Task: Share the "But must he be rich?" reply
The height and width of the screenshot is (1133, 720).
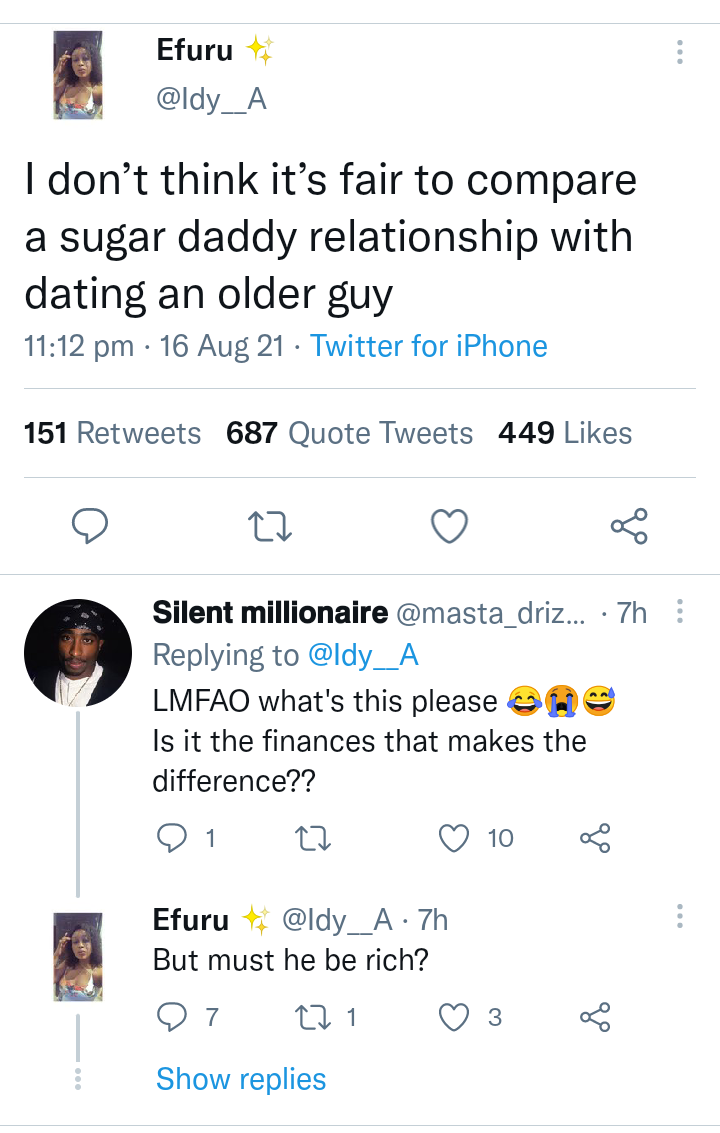Action: [594, 1018]
